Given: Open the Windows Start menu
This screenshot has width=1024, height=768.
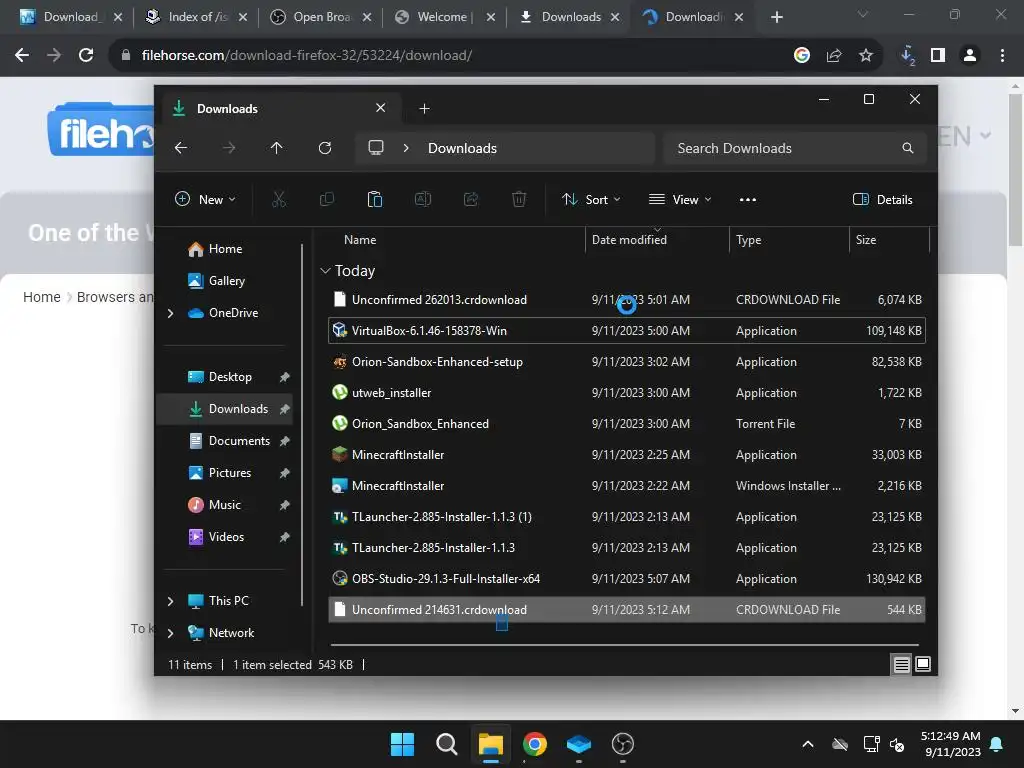Looking at the screenshot, I should pos(402,744).
